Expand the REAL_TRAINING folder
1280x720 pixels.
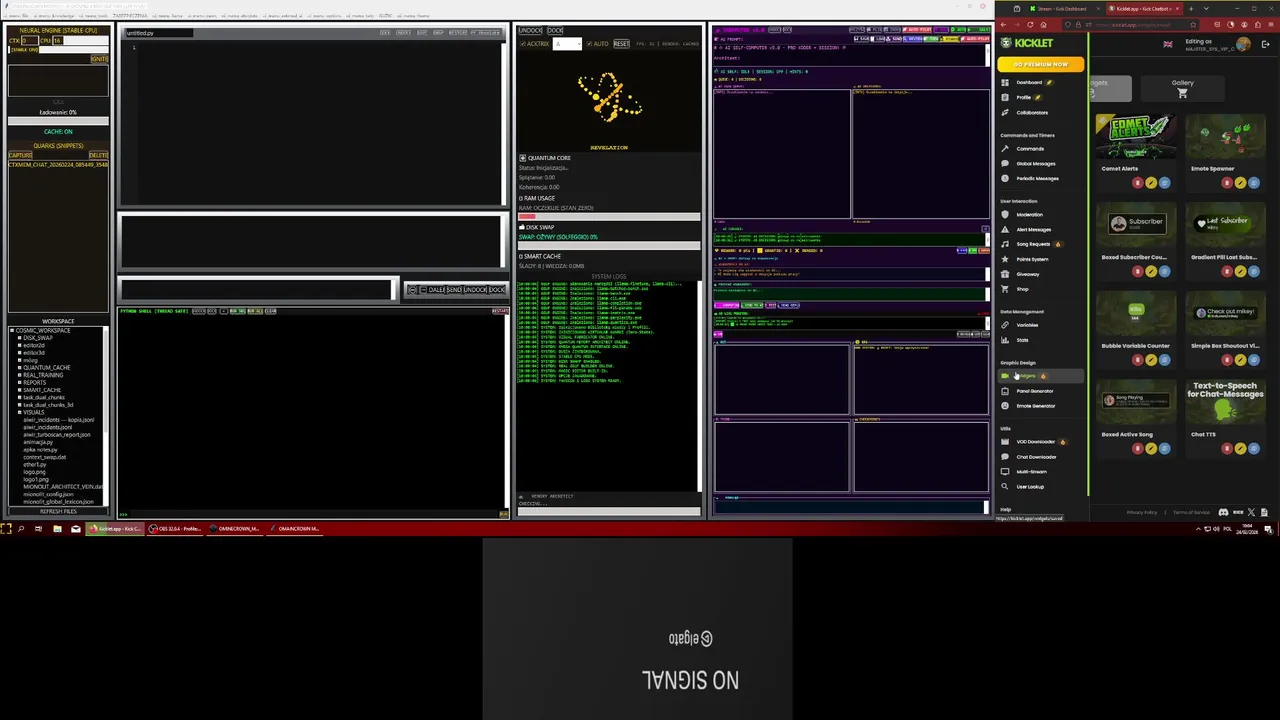[x=19, y=375]
